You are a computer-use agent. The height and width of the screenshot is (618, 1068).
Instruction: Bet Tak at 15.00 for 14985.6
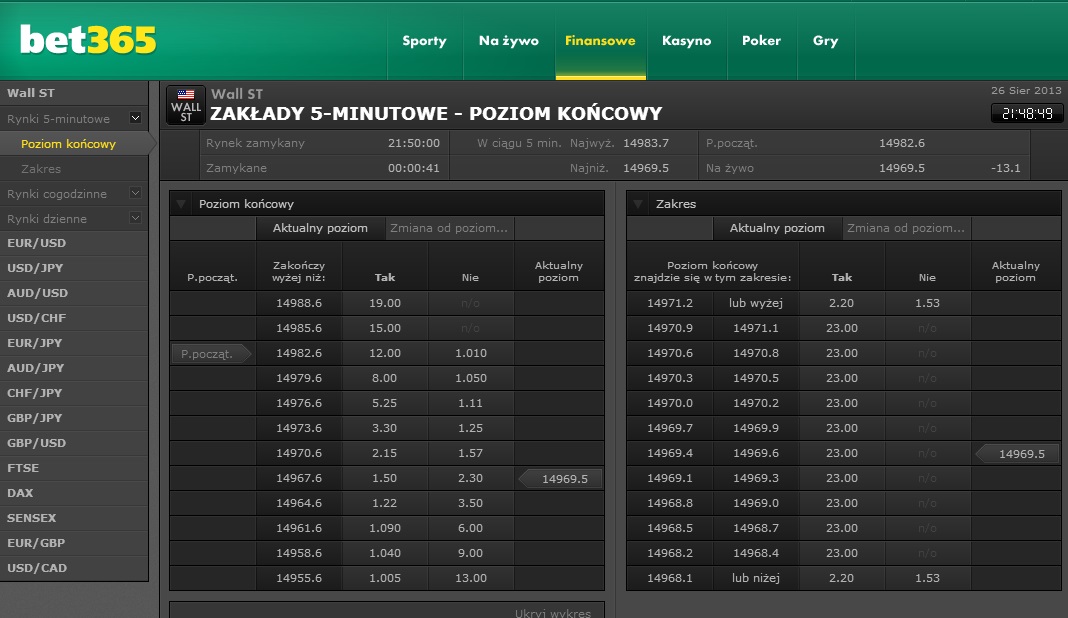385,328
